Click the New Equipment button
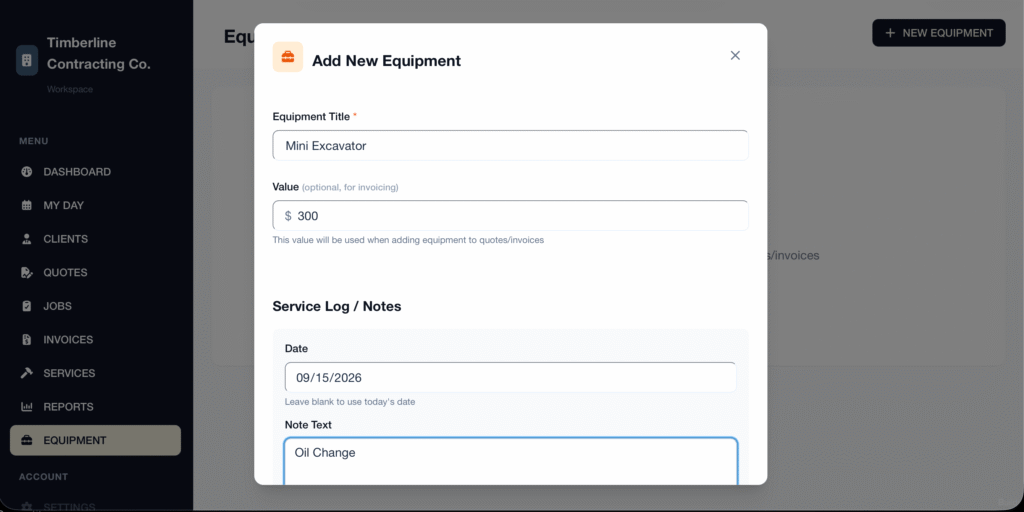The image size is (1024, 512). pyautogui.click(x=938, y=33)
